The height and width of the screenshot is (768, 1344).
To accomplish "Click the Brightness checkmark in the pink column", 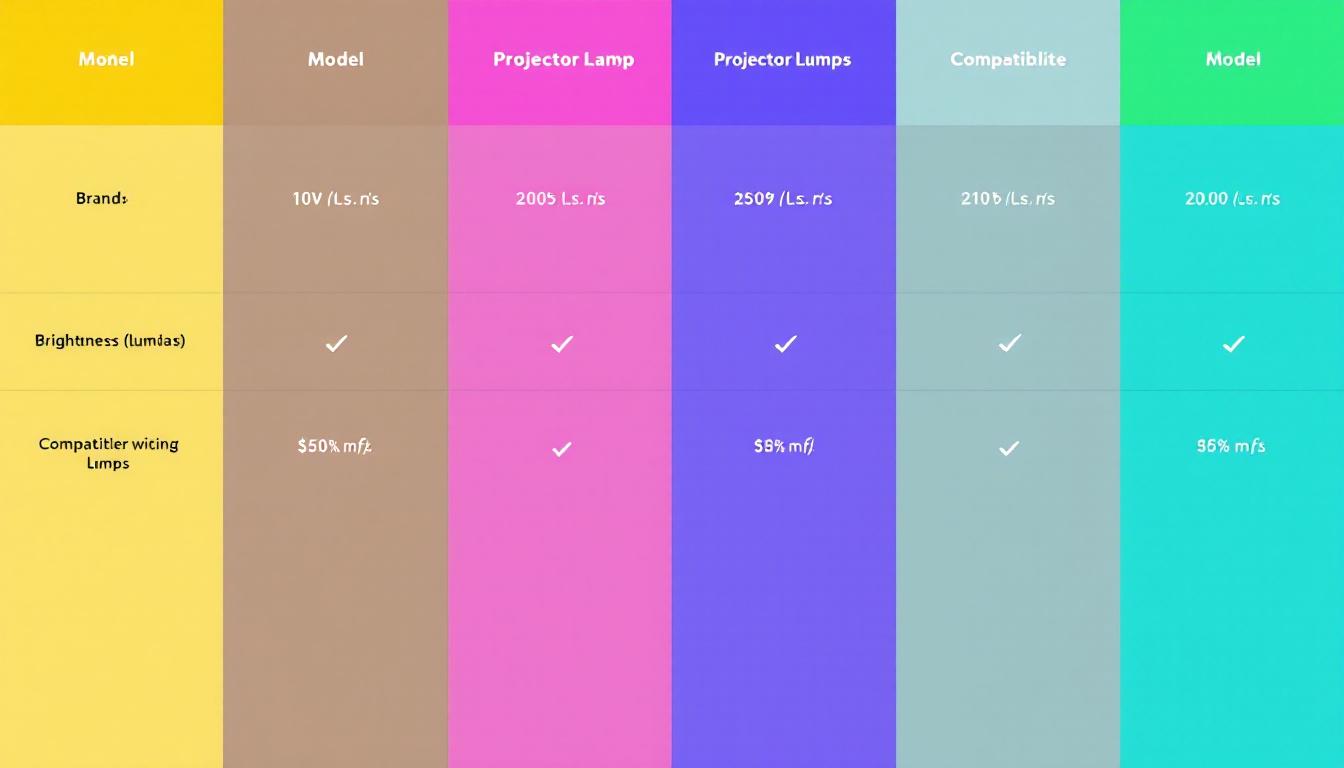I will point(562,344).
